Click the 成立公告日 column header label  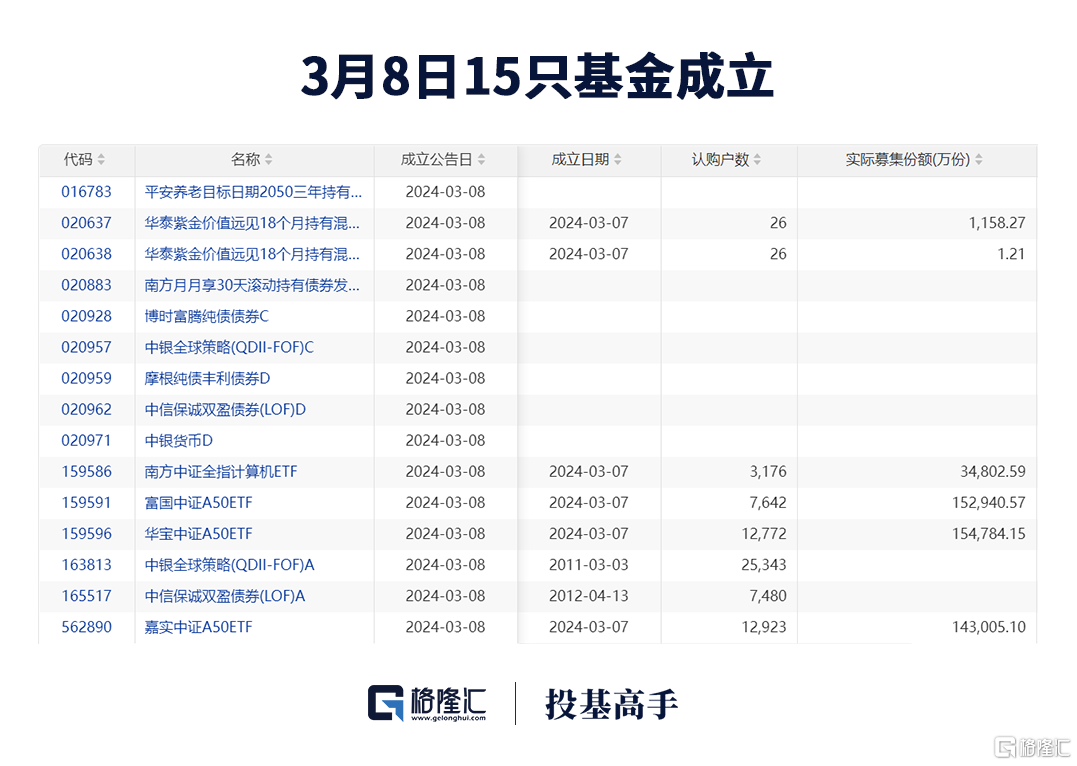[x=437, y=159]
